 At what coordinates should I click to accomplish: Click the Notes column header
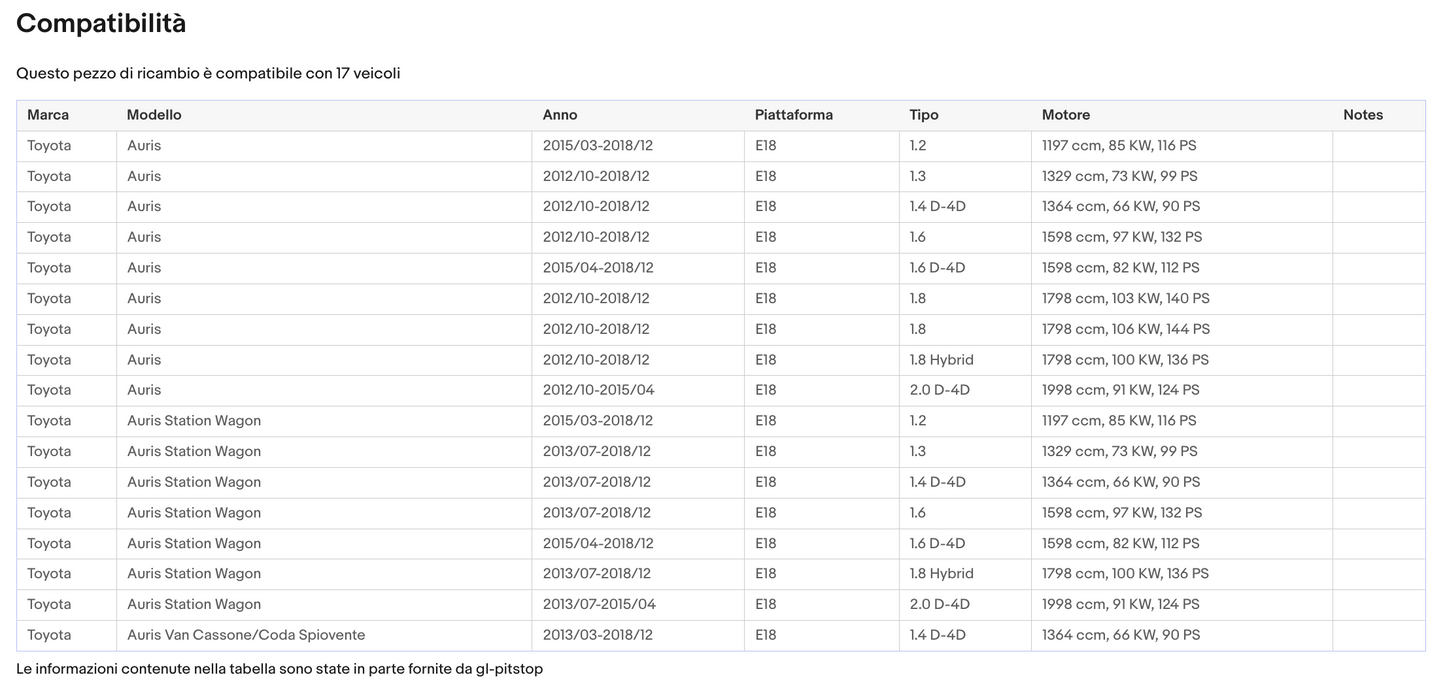(1362, 115)
